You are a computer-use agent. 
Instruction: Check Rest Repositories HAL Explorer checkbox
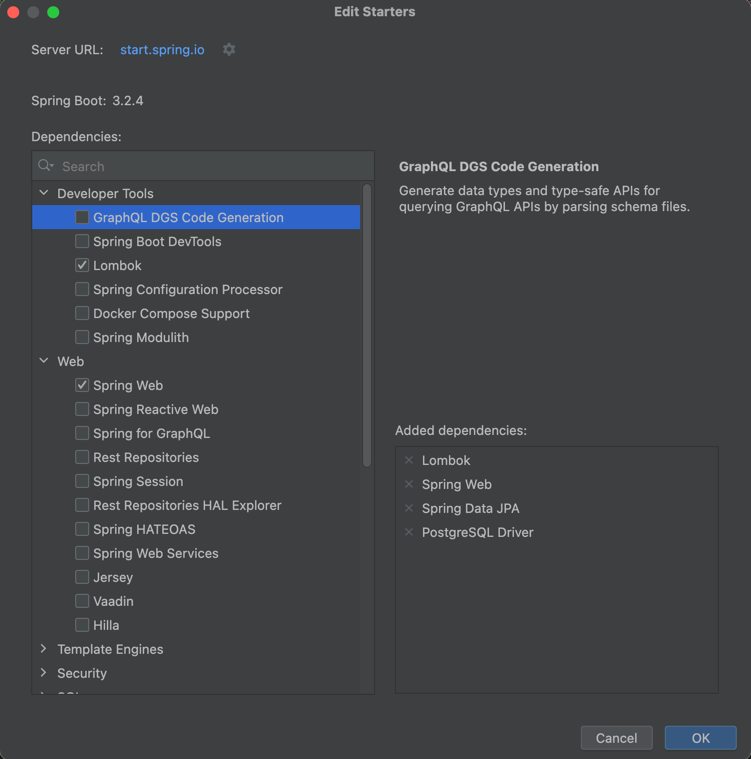click(x=82, y=505)
